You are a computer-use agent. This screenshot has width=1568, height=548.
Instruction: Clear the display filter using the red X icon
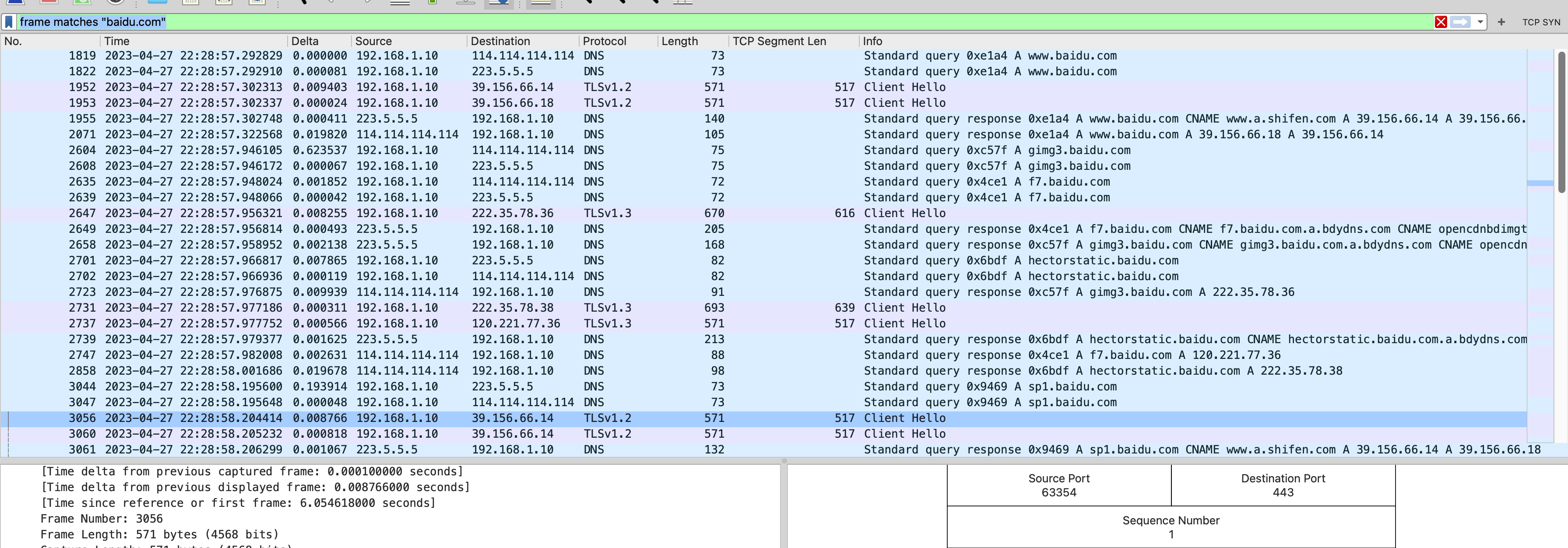1441,22
